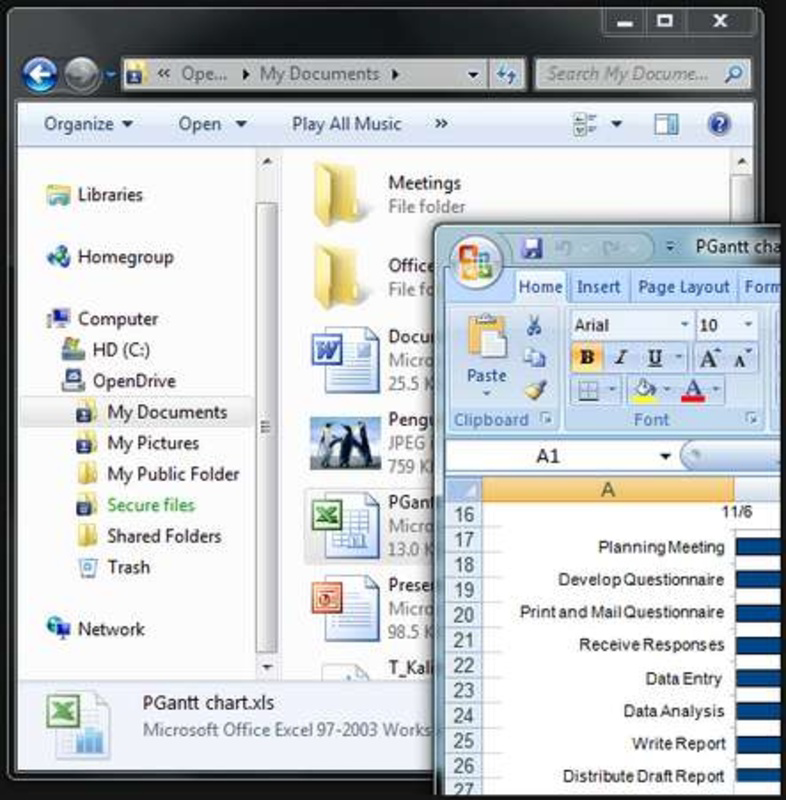Select the Penguins JPEG thumbnail
Viewport: 786px width, 800px height.
pos(345,443)
